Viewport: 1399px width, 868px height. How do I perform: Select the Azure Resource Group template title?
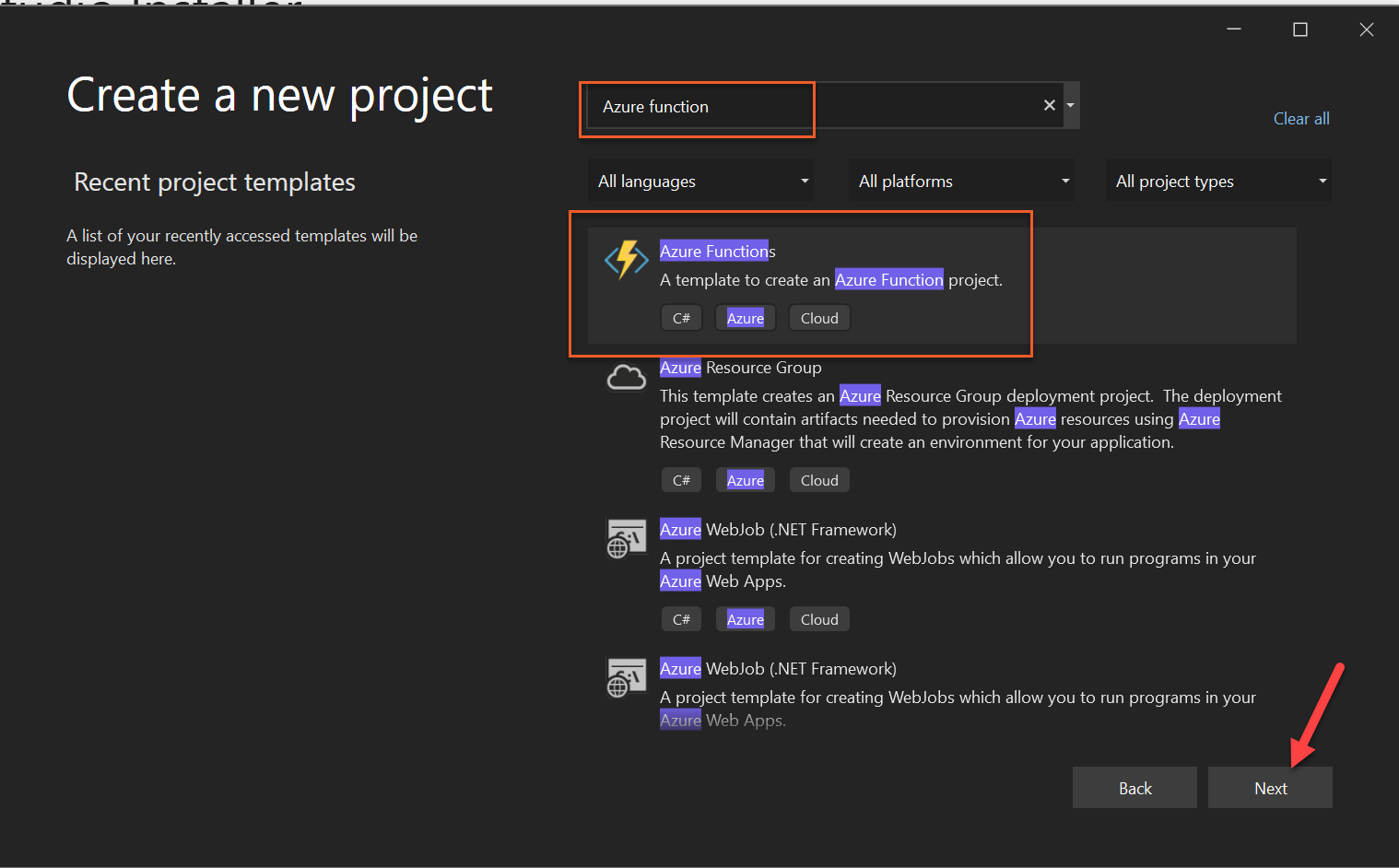pyautogui.click(x=741, y=367)
